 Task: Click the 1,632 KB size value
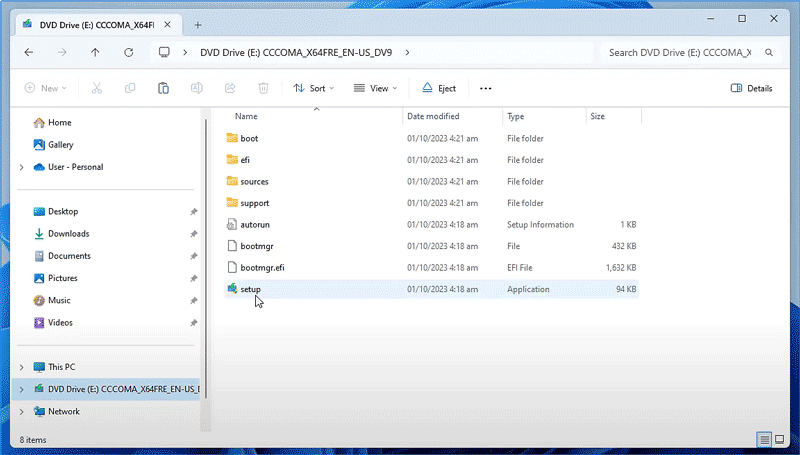621,267
